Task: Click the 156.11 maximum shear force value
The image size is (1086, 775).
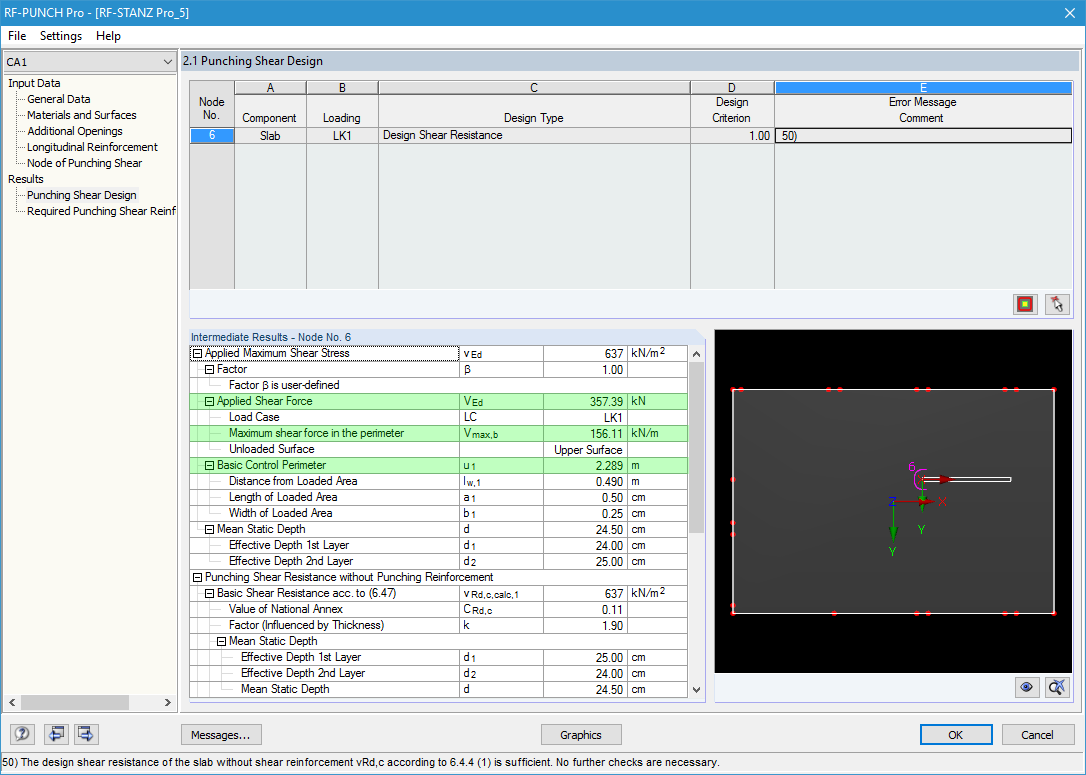Action: coord(585,434)
